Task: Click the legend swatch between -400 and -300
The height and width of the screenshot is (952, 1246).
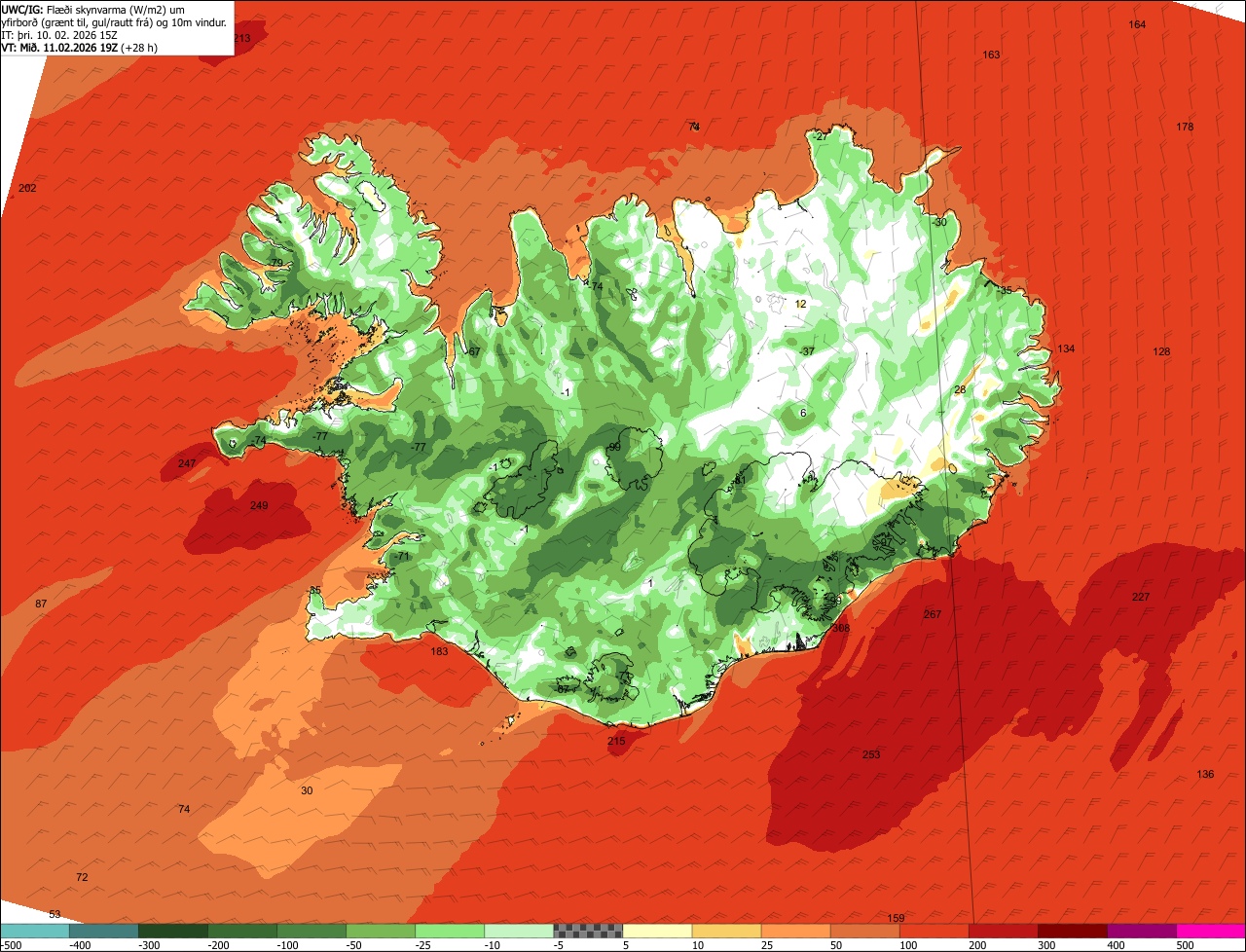Action: (x=104, y=931)
